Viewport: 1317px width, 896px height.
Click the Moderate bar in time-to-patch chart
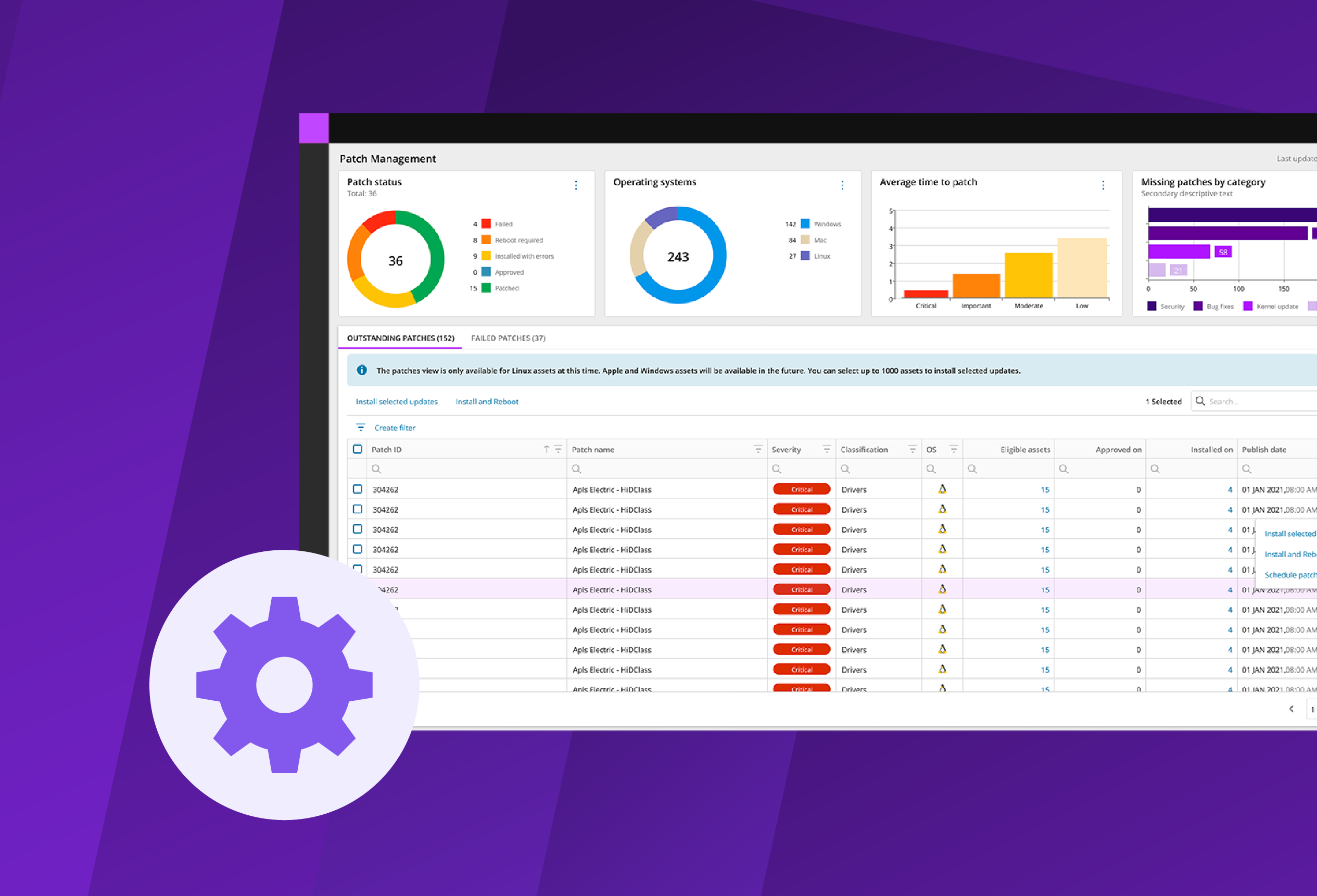tap(1028, 275)
